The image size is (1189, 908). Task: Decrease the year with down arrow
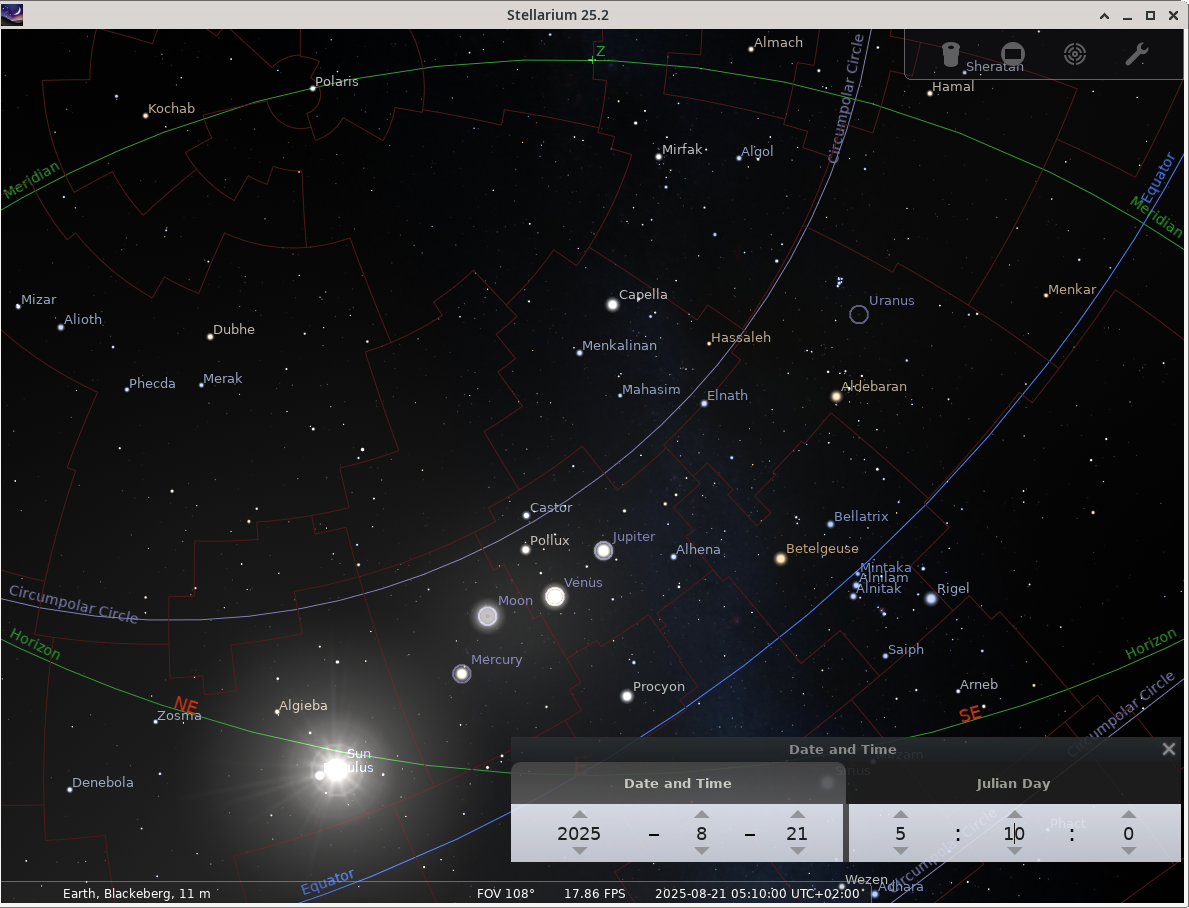(x=579, y=851)
